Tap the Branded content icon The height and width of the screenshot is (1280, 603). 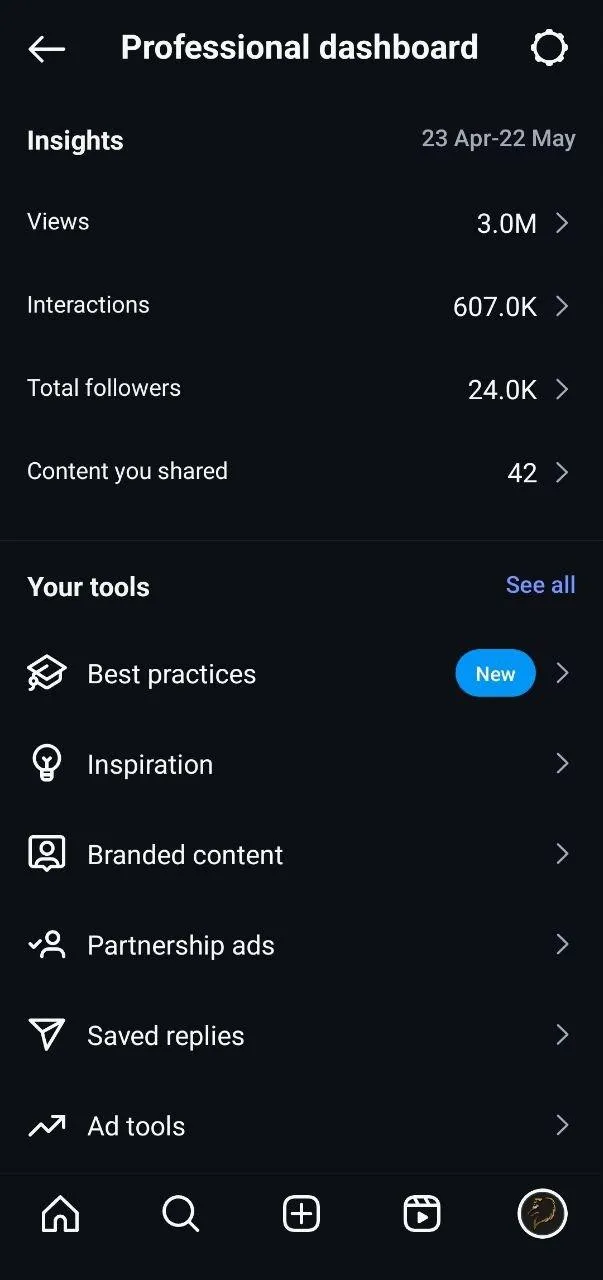(x=47, y=854)
